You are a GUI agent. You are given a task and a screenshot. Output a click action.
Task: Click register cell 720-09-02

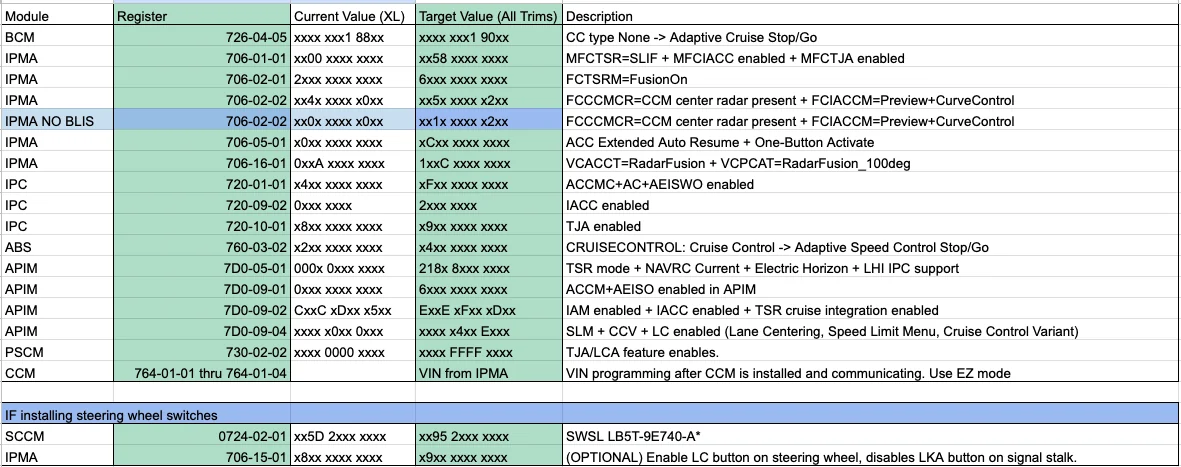tap(202, 206)
